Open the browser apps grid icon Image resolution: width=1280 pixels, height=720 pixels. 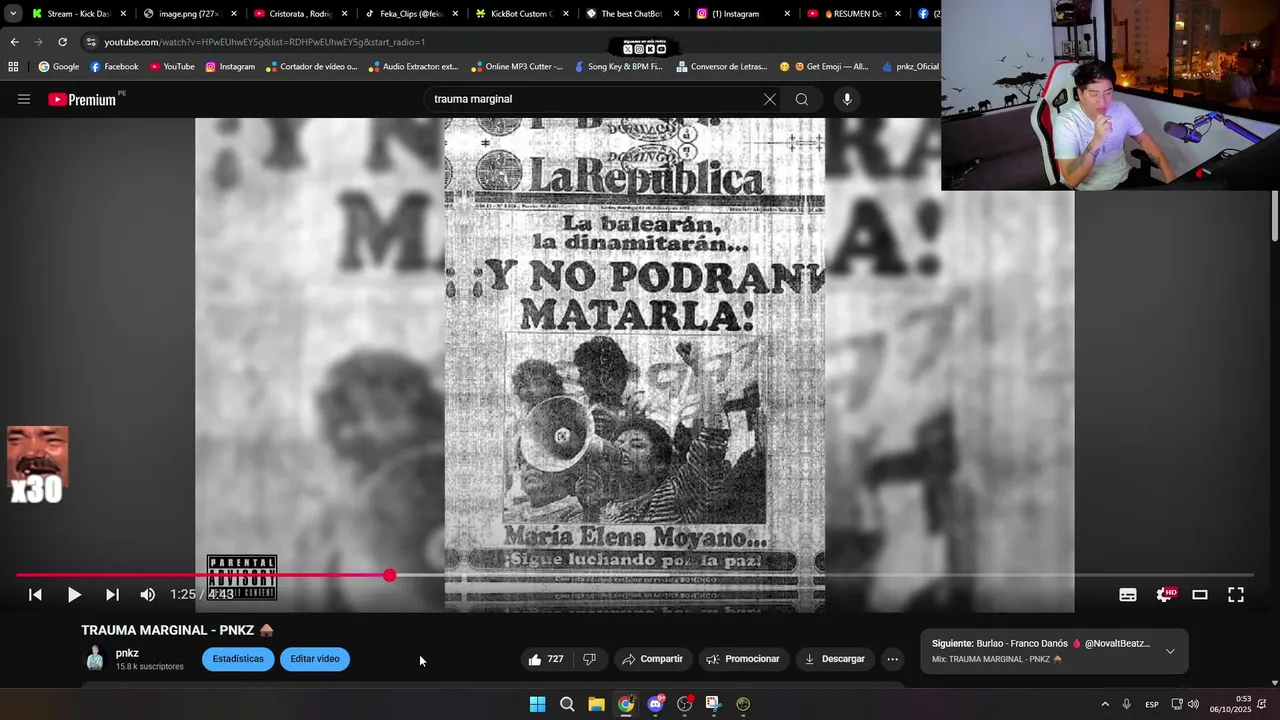click(x=13, y=67)
